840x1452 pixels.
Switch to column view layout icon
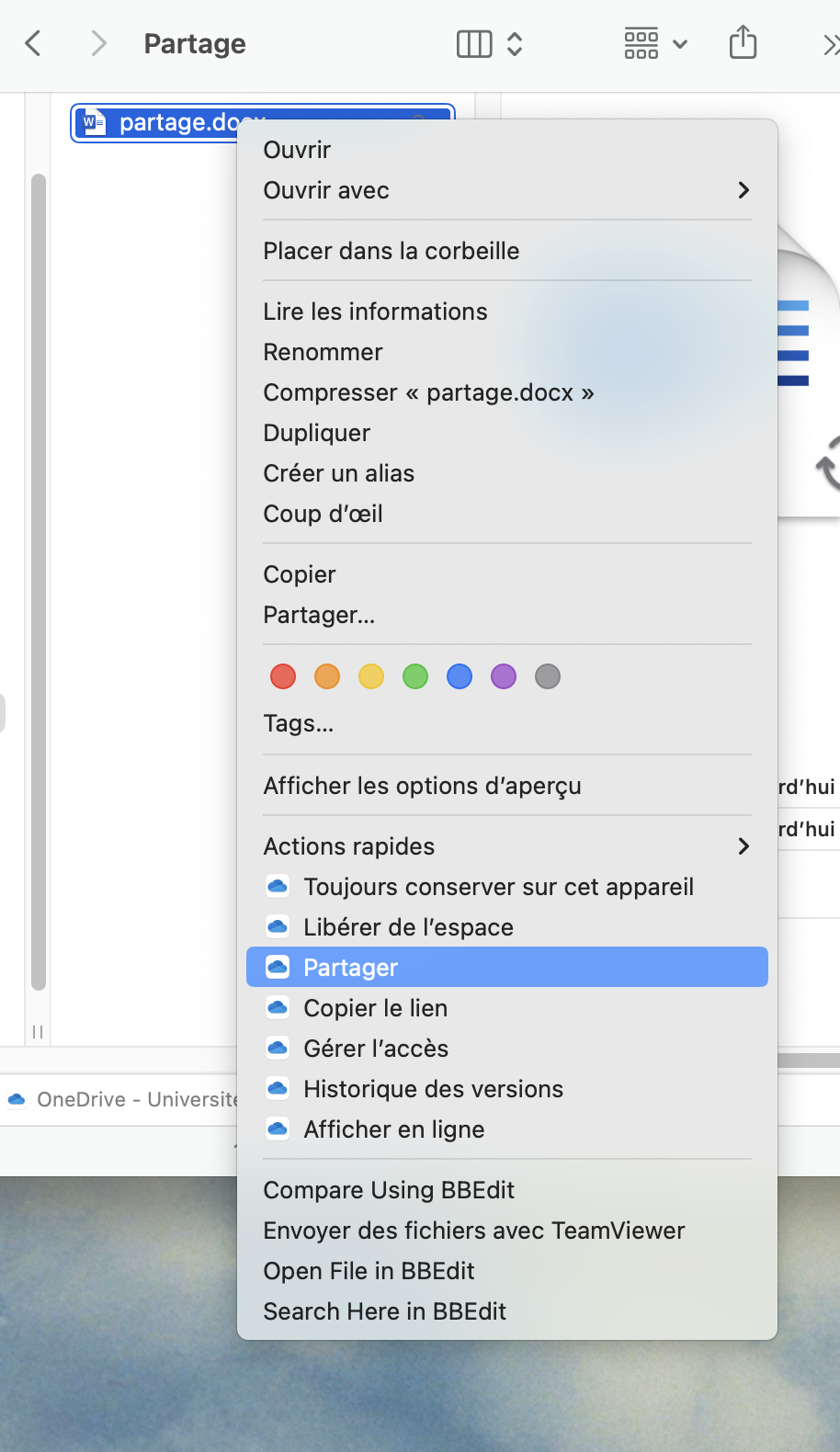[474, 43]
